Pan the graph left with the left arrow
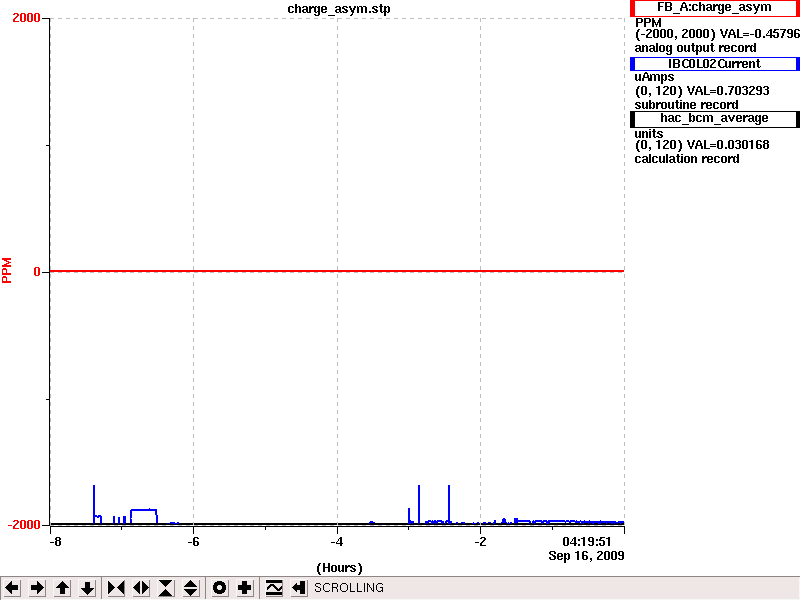The width and height of the screenshot is (800, 600). point(12,588)
